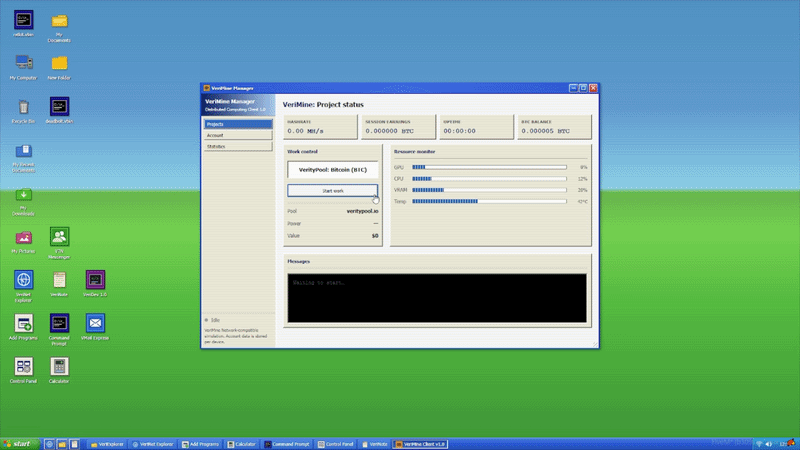Image resolution: width=800 pixels, height=450 pixels.
Task: Open Command Prompt desktop icon
Action: tap(59, 323)
